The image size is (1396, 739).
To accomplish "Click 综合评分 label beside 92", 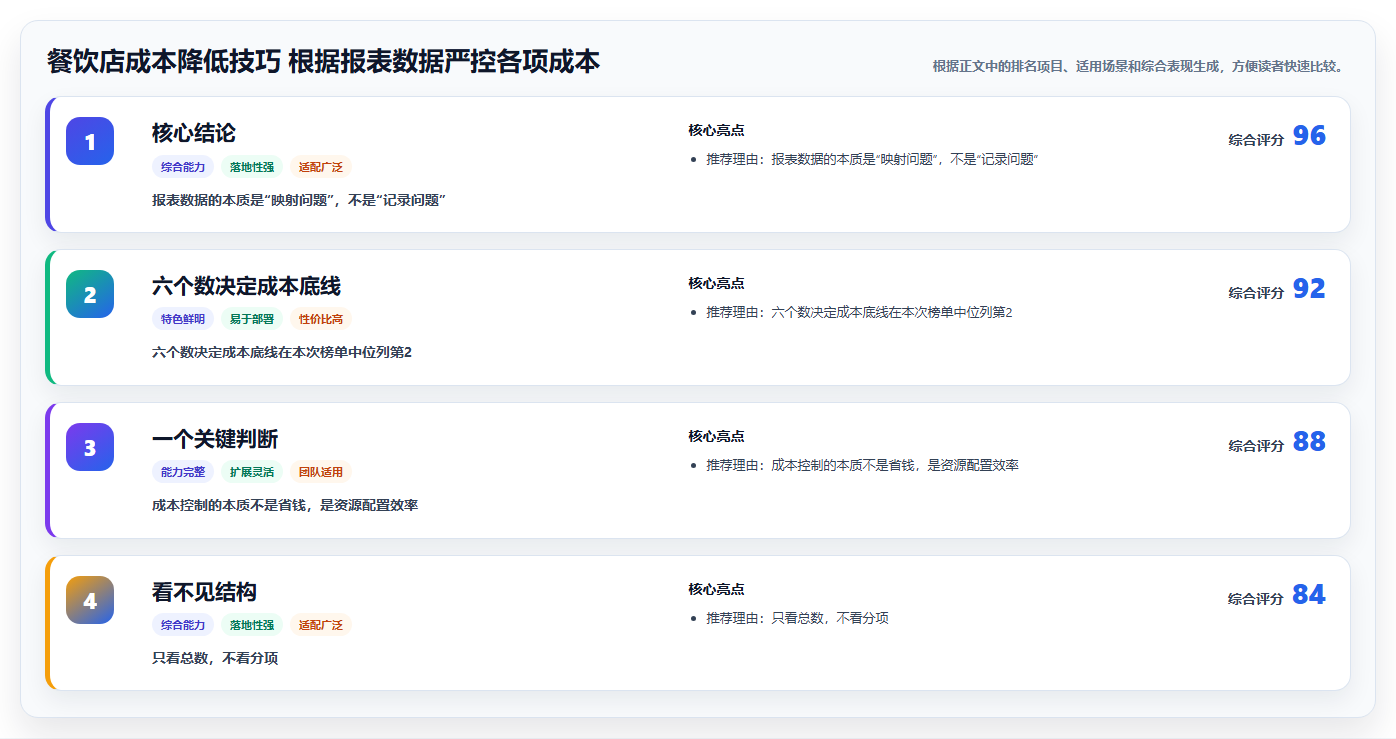I will (1256, 293).
